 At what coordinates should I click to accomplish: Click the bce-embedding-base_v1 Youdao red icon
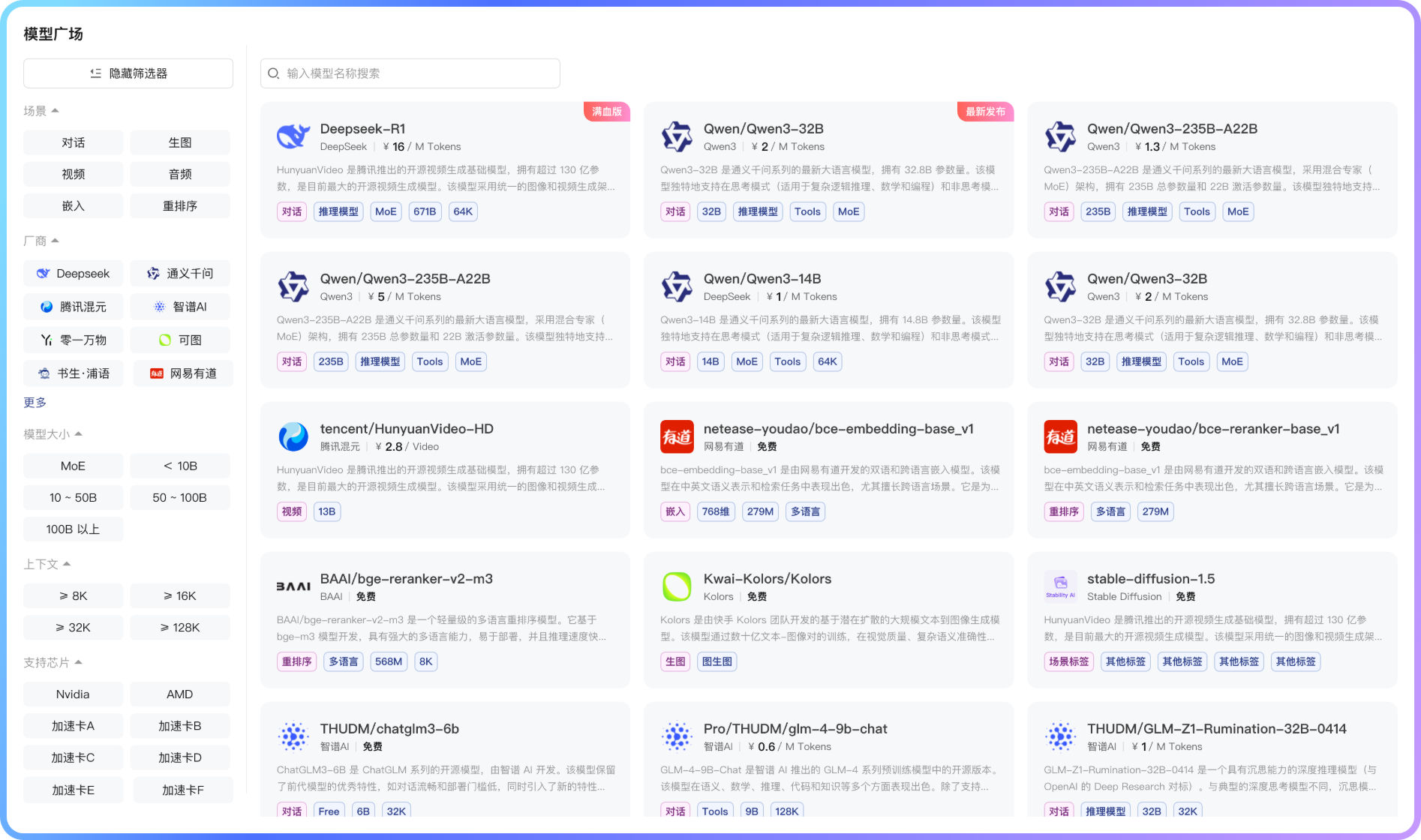click(x=677, y=436)
